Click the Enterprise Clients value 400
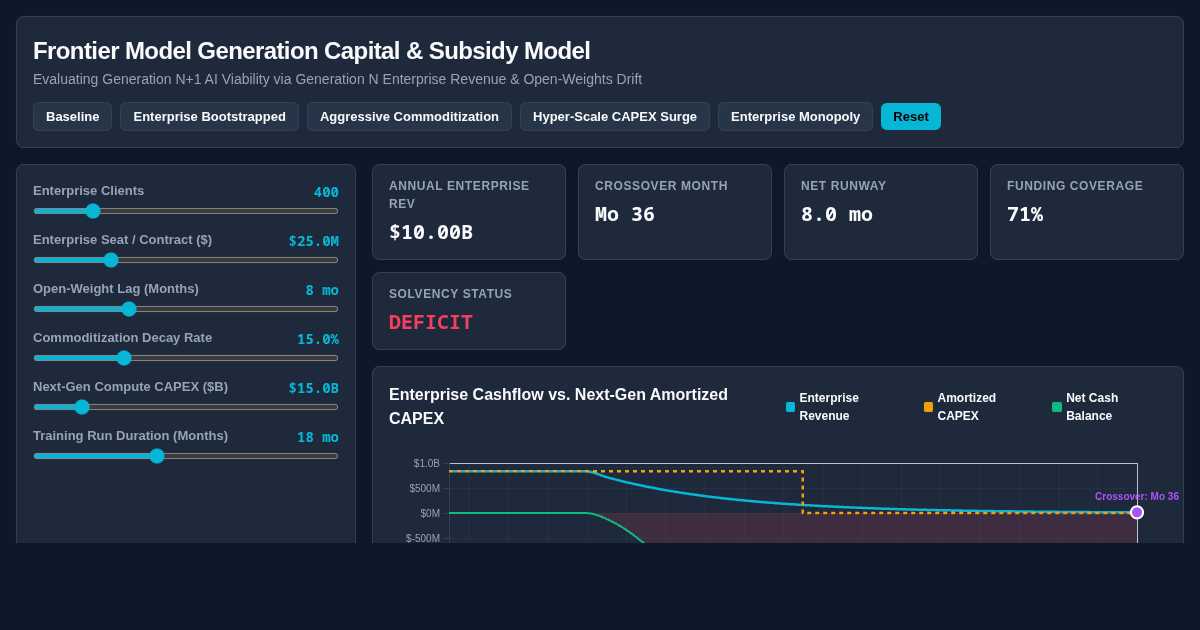Viewport: 1200px width, 630px height. [326, 192]
